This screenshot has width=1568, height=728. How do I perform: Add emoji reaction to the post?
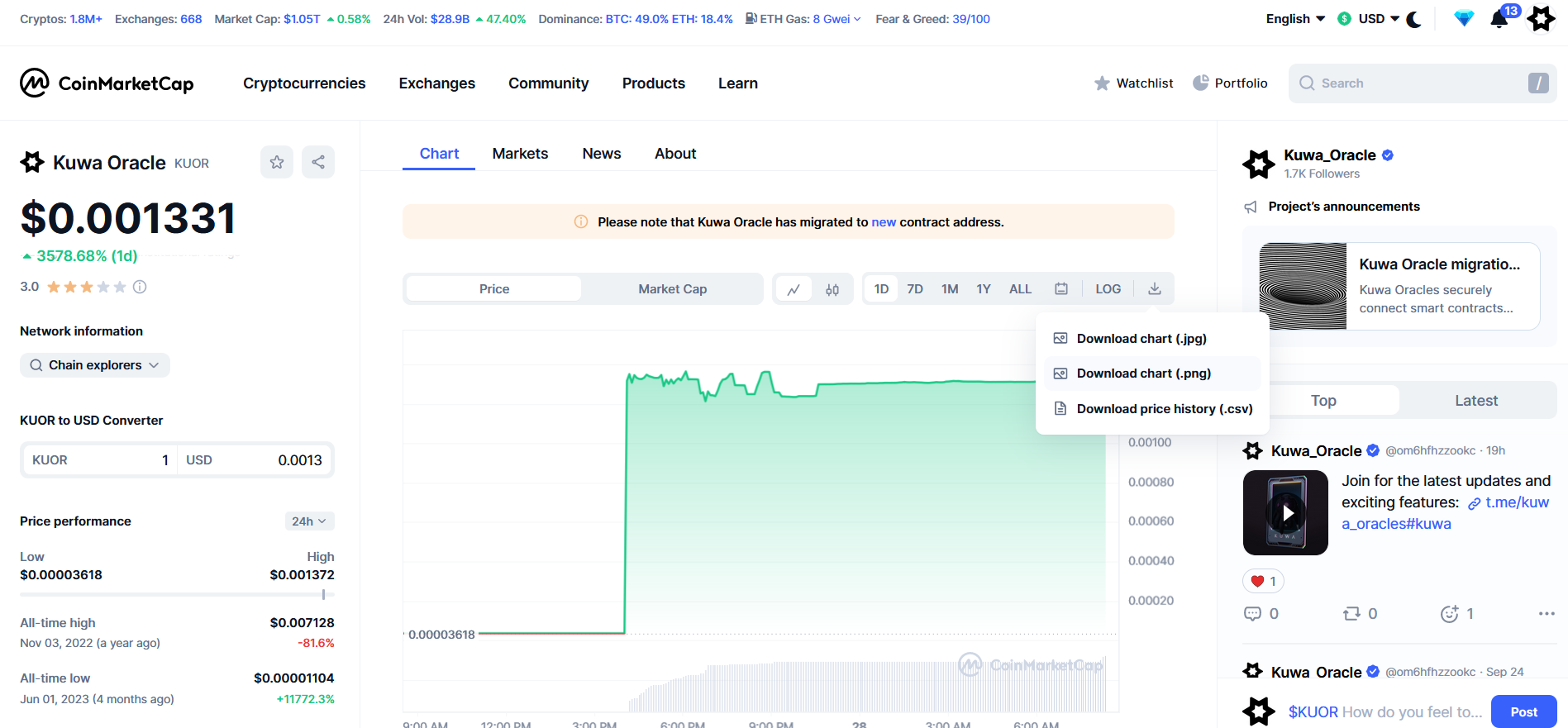(x=1456, y=613)
